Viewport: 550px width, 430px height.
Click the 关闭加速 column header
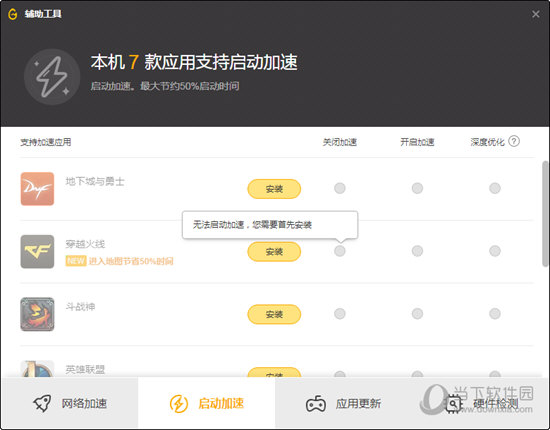click(x=340, y=142)
